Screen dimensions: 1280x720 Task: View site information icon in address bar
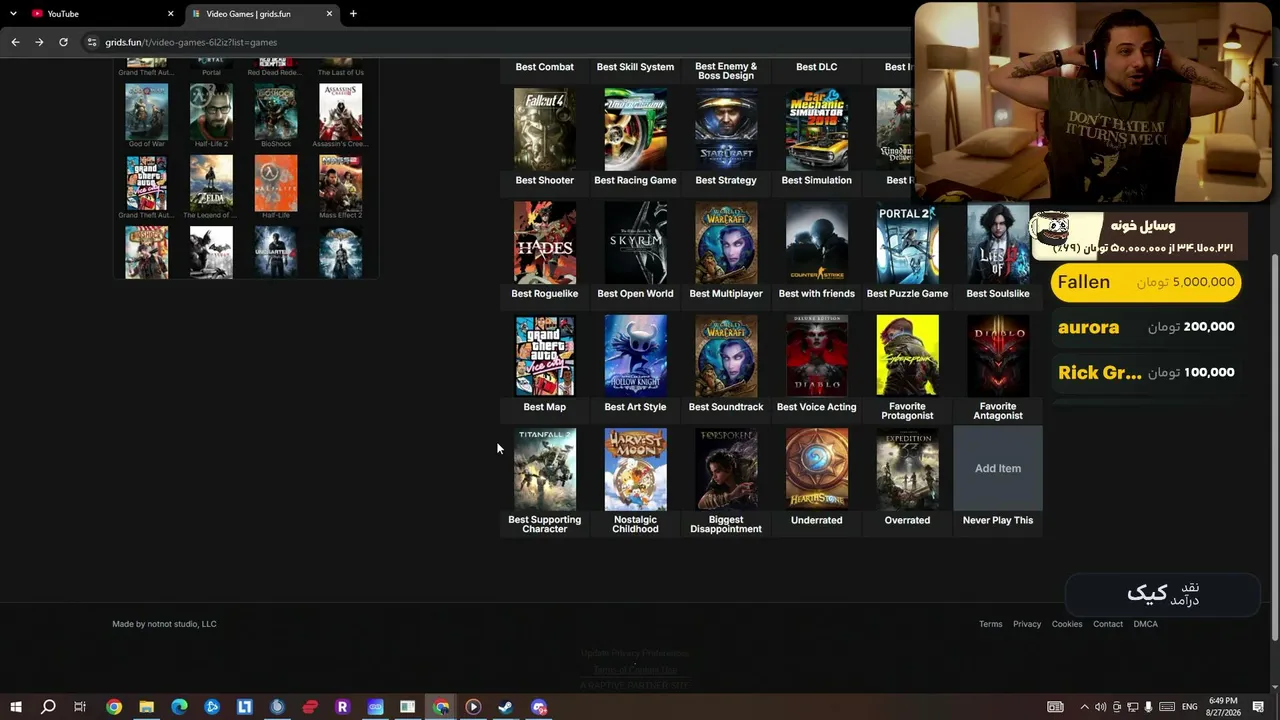point(92,42)
